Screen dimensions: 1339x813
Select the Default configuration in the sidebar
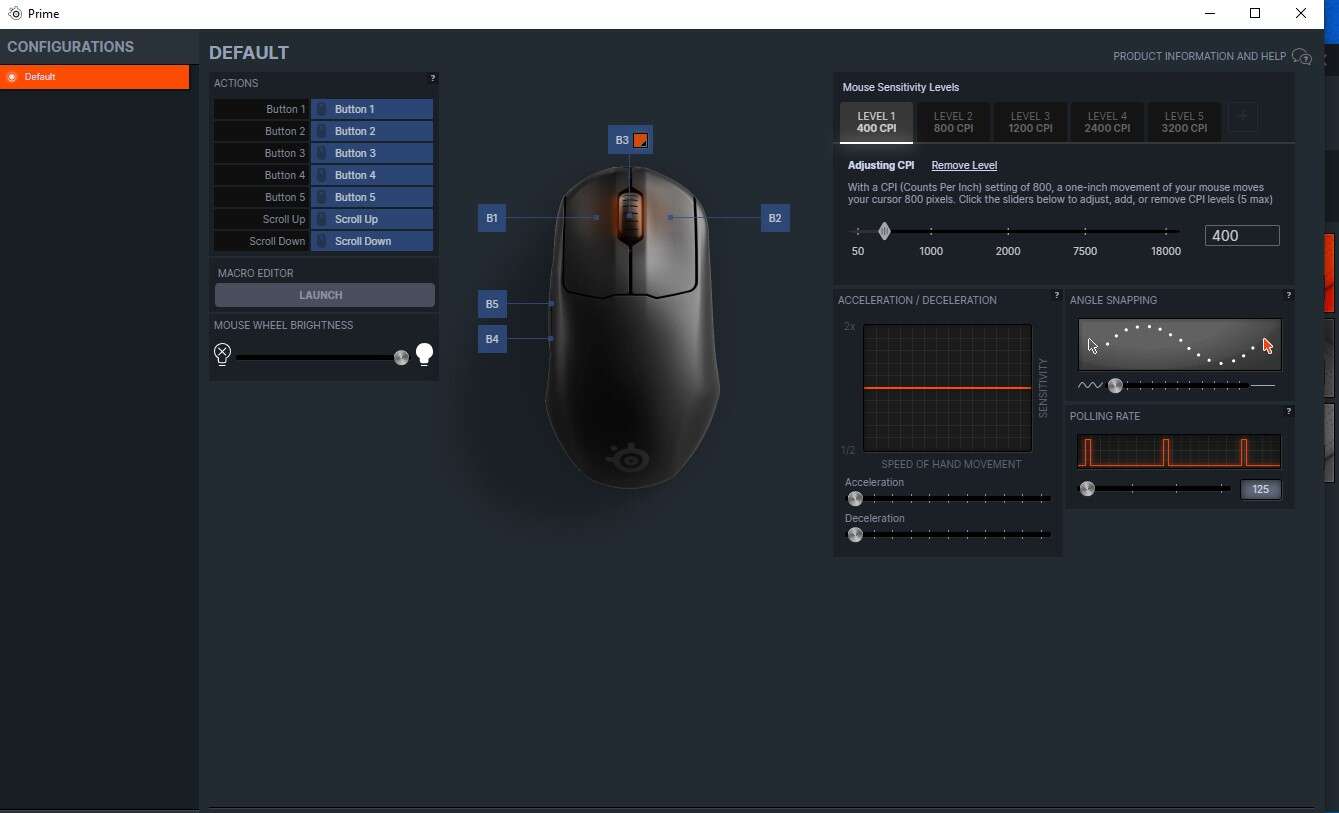(x=95, y=76)
